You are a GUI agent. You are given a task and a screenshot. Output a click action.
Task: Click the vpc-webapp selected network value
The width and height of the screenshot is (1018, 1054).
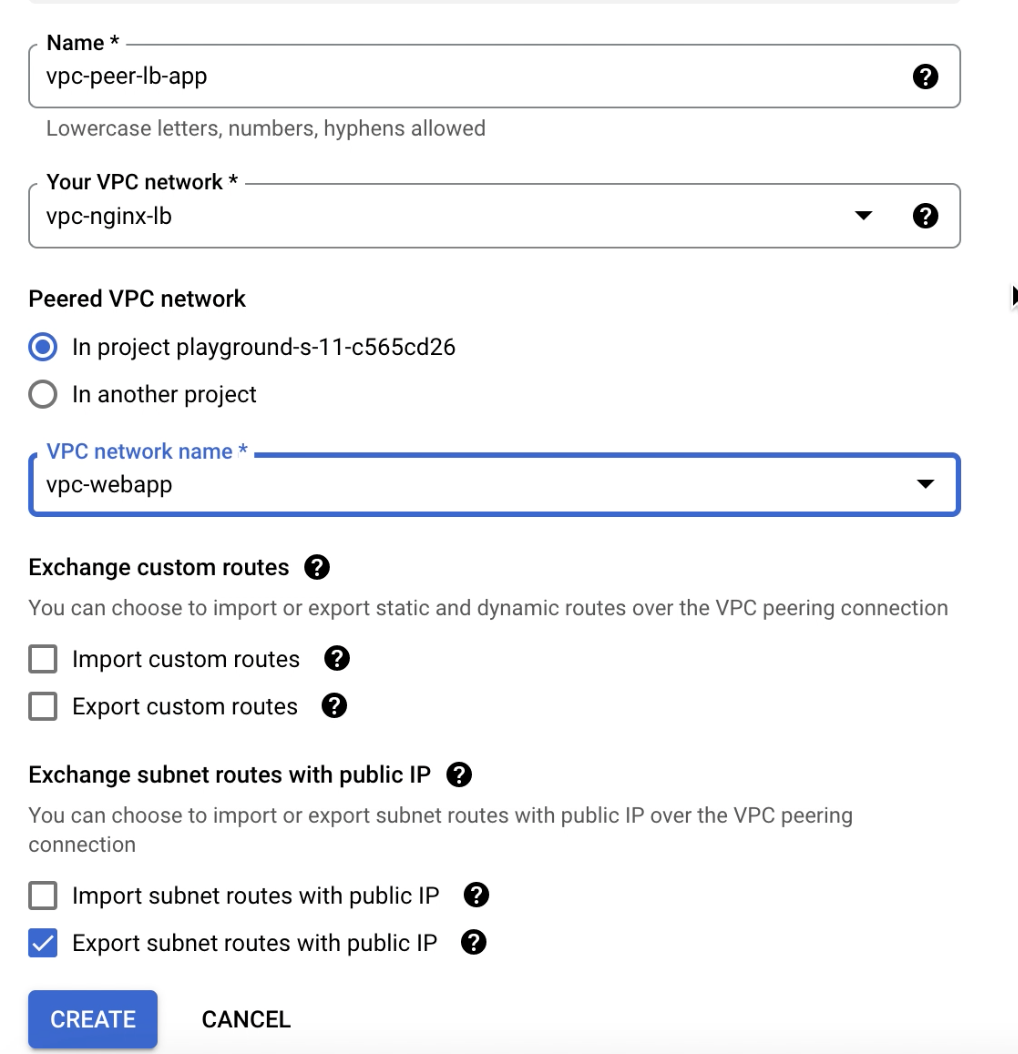109,485
